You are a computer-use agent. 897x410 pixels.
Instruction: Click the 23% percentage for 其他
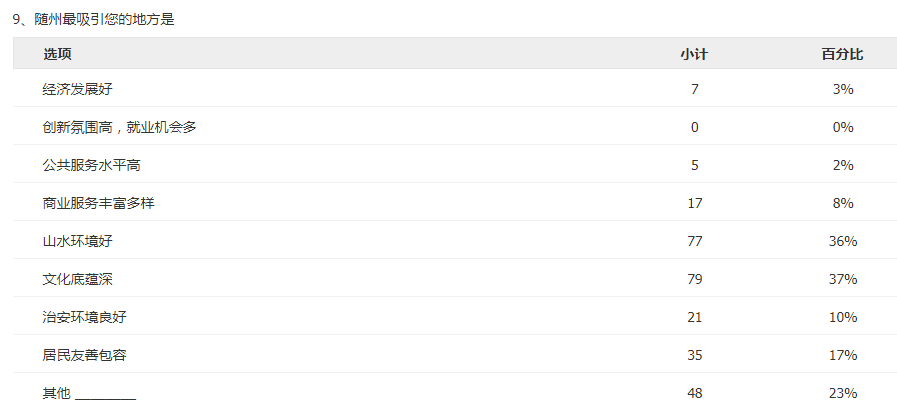[843, 393]
